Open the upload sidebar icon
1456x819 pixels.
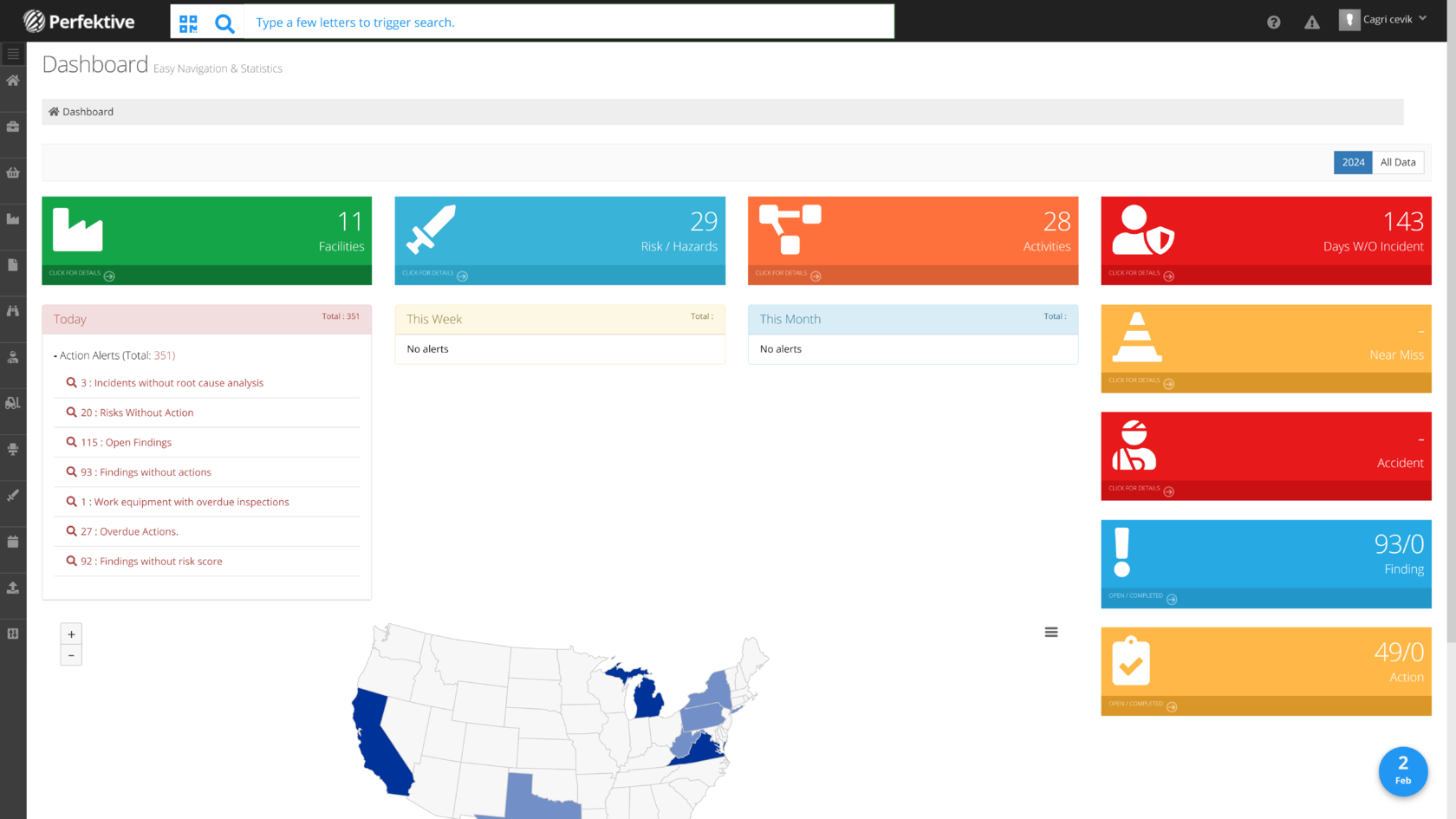[13, 588]
